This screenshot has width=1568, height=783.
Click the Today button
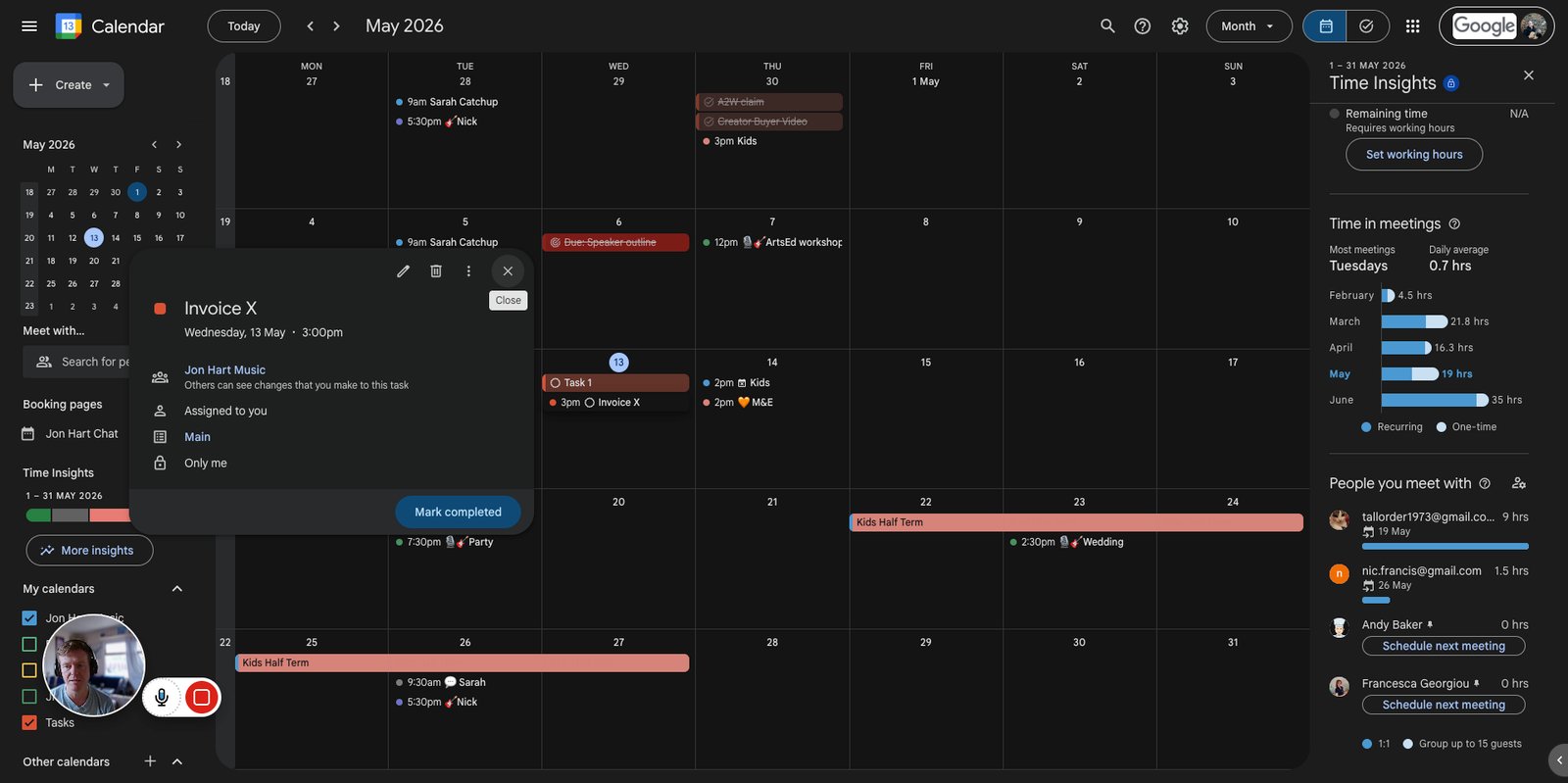244,26
